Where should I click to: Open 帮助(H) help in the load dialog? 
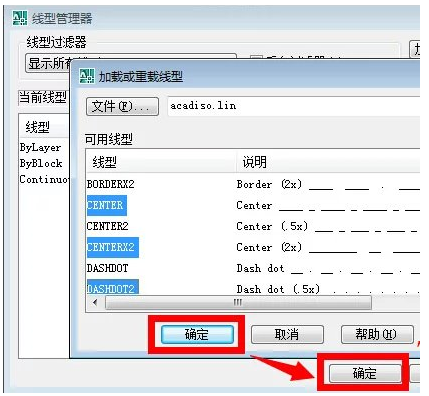(x=377, y=334)
